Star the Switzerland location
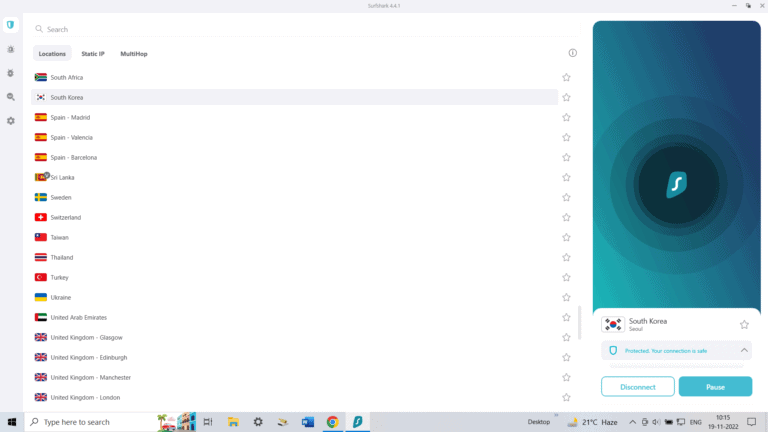 click(x=566, y=217)
